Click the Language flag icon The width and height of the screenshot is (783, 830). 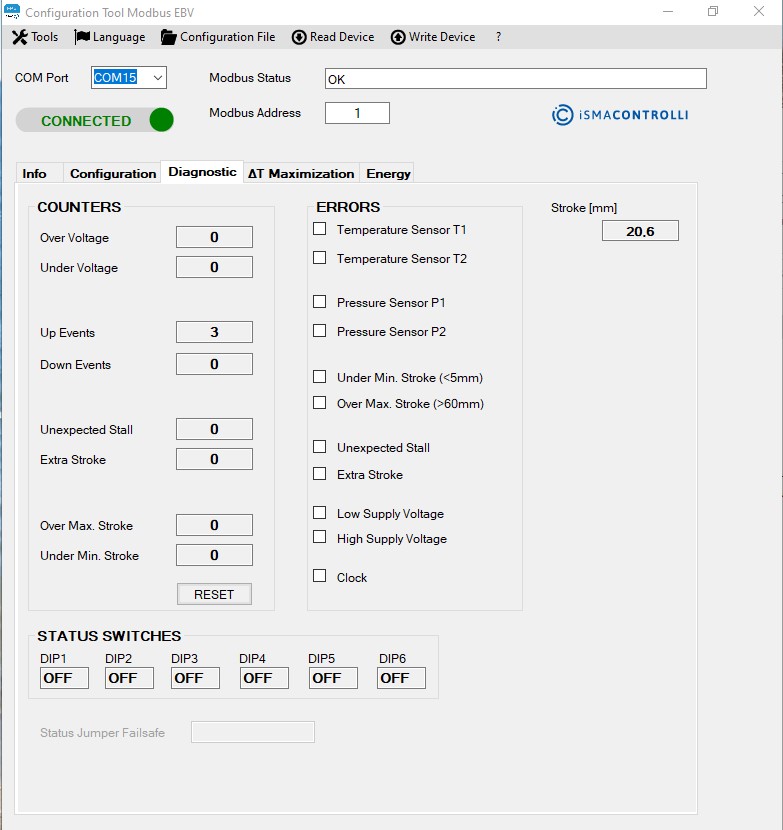pos(82,37)
